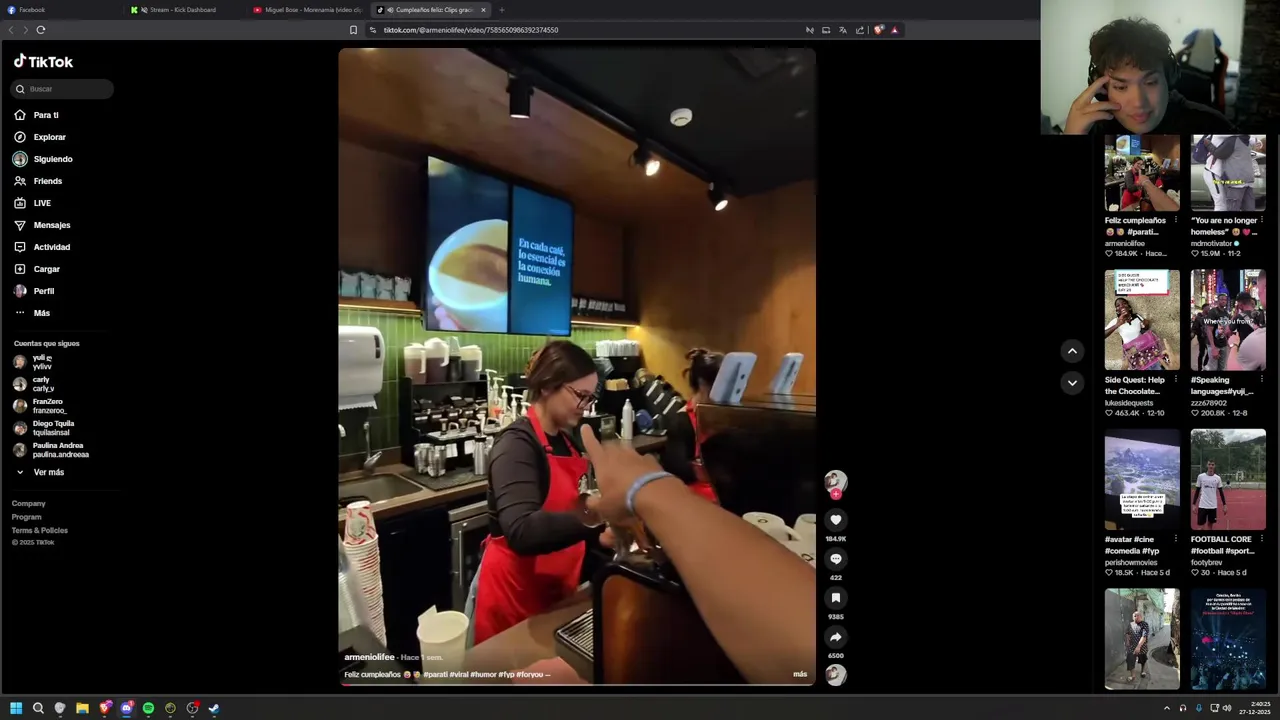Open Windows taskbar search
Screen dimensions: 1280x720
pyautogui.click(x=38, y=708)
